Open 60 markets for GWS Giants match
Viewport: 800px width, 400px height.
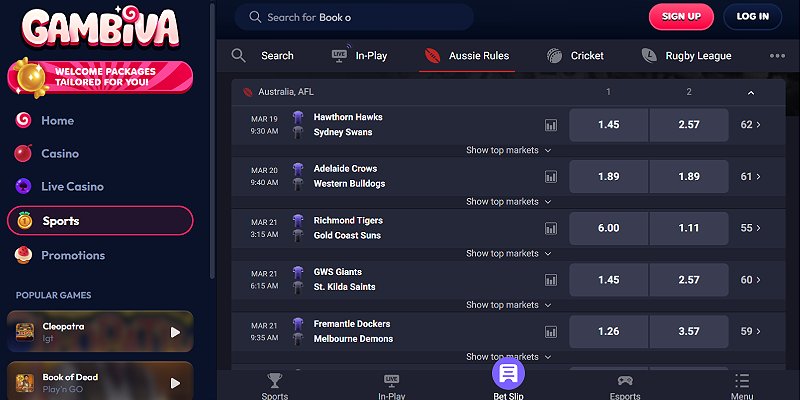pos(751,280)
